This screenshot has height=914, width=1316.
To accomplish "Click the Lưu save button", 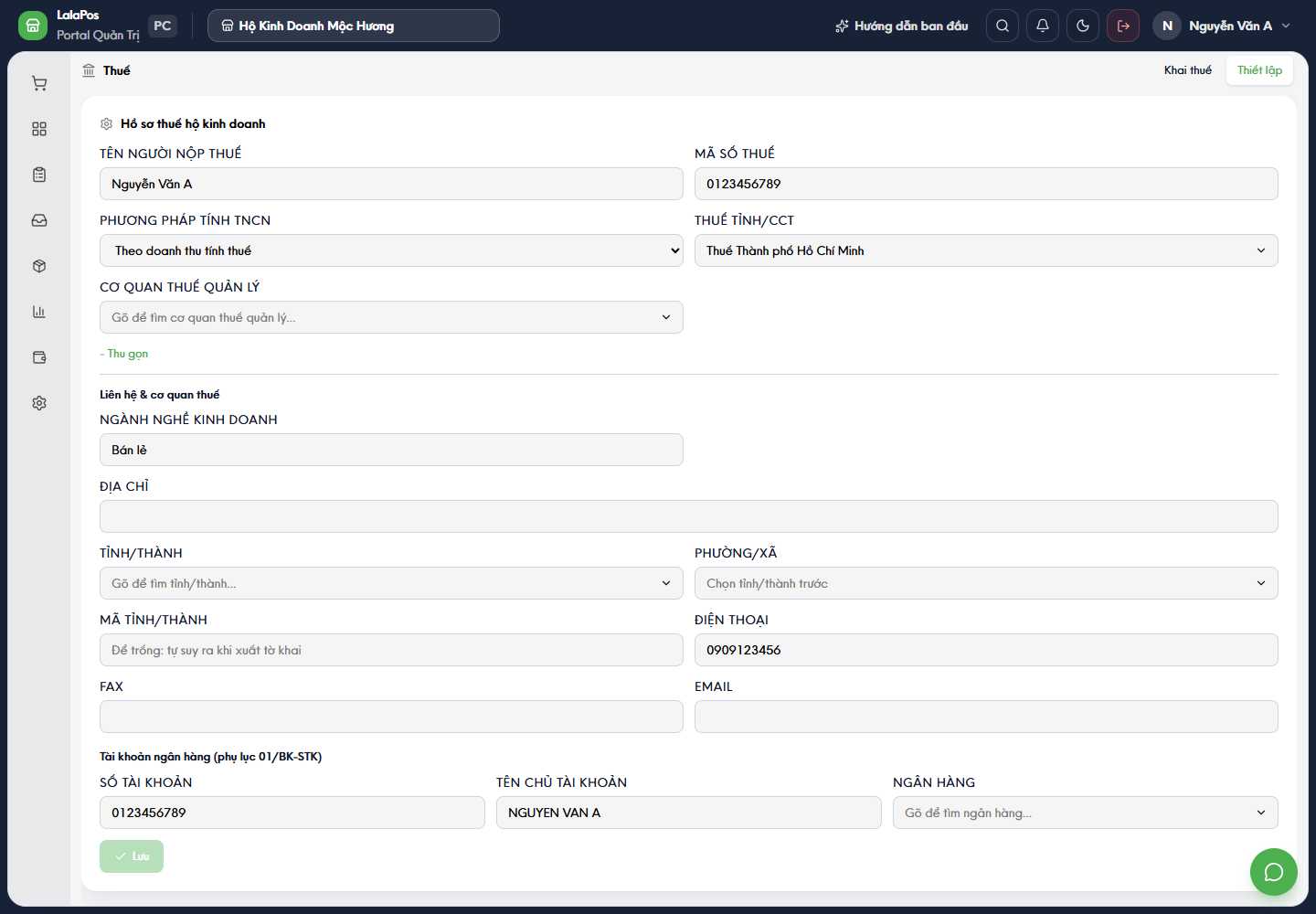I will [132, 856].
